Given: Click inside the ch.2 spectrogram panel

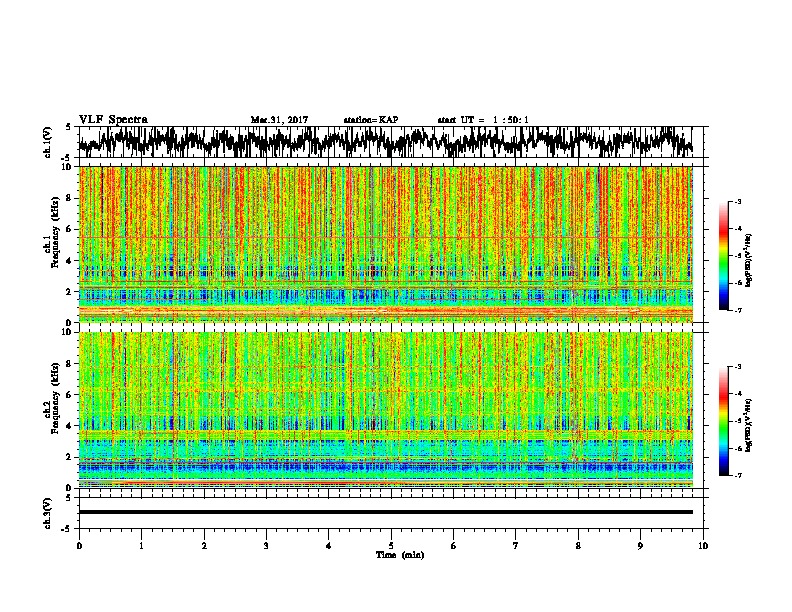Looking at the screenshot, I should coord(386,410).
